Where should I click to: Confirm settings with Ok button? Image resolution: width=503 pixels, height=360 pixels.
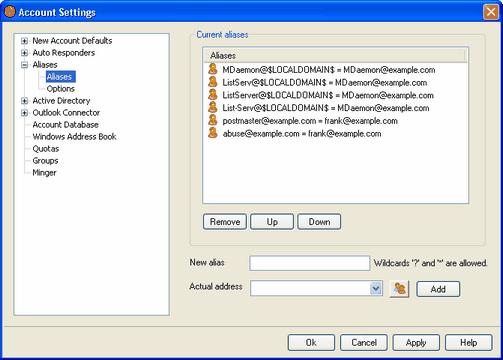tap(311, 343)
